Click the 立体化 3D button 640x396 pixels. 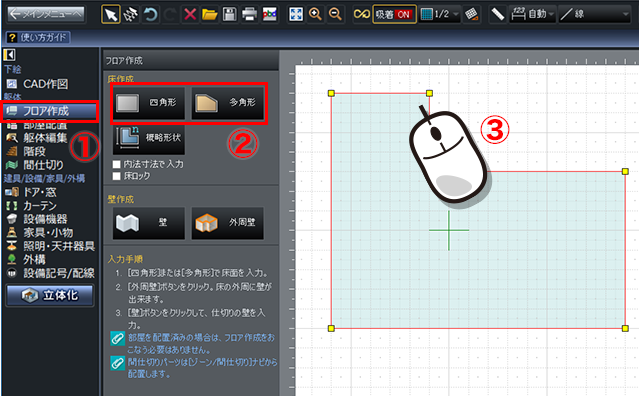50,295
